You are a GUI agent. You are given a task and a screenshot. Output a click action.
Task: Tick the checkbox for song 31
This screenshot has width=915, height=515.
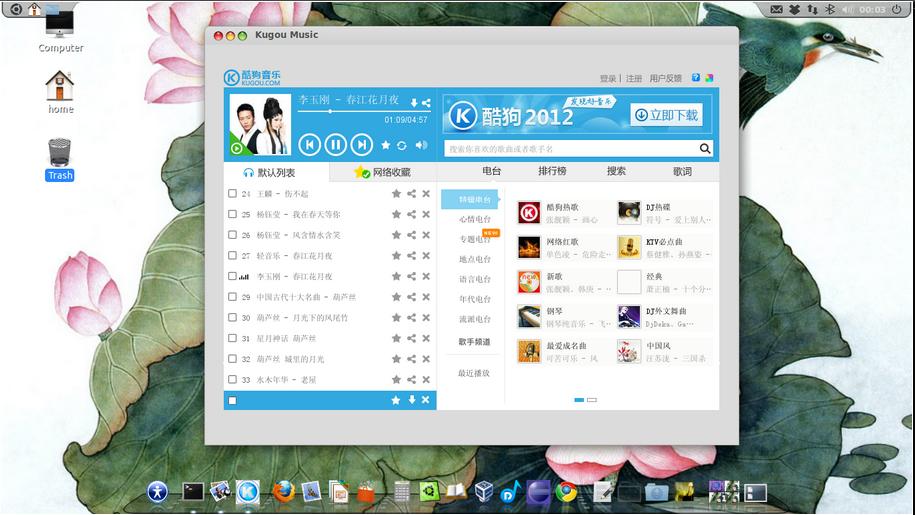coord(232,338)
